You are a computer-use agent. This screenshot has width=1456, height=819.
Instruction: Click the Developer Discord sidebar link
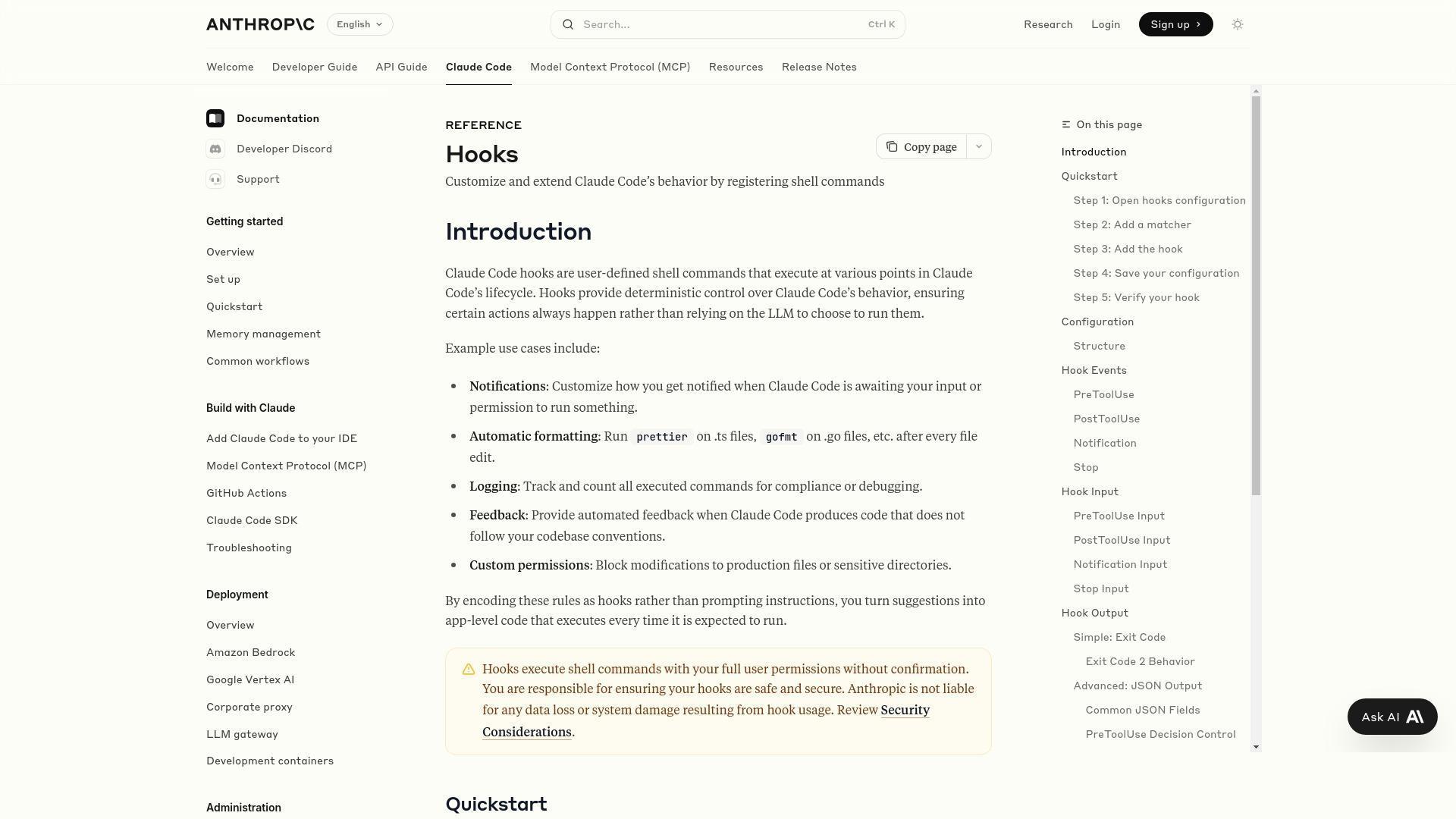pyautogui.click(x=284, y=149)
